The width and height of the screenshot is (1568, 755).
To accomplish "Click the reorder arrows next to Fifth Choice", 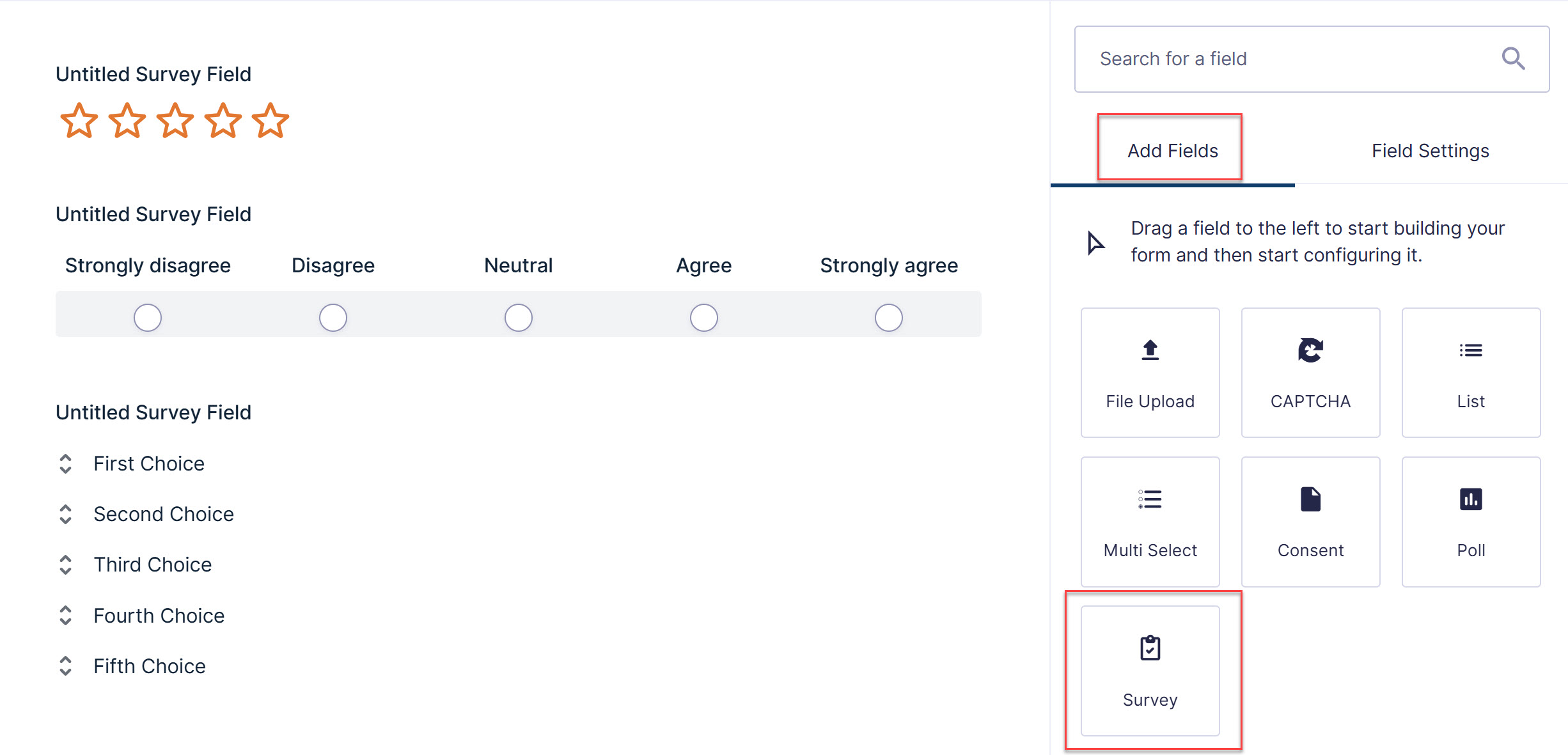I will (x=66, y=666).
